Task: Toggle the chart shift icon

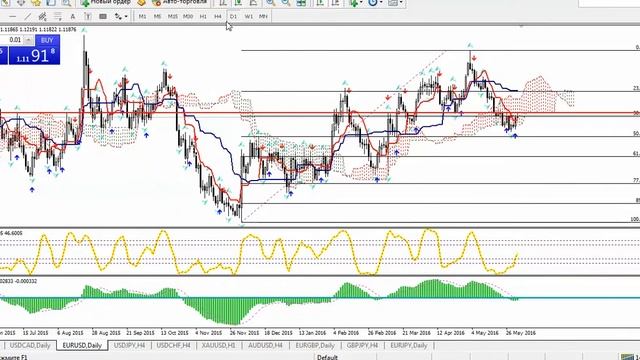Action: (x=336, y=2)
